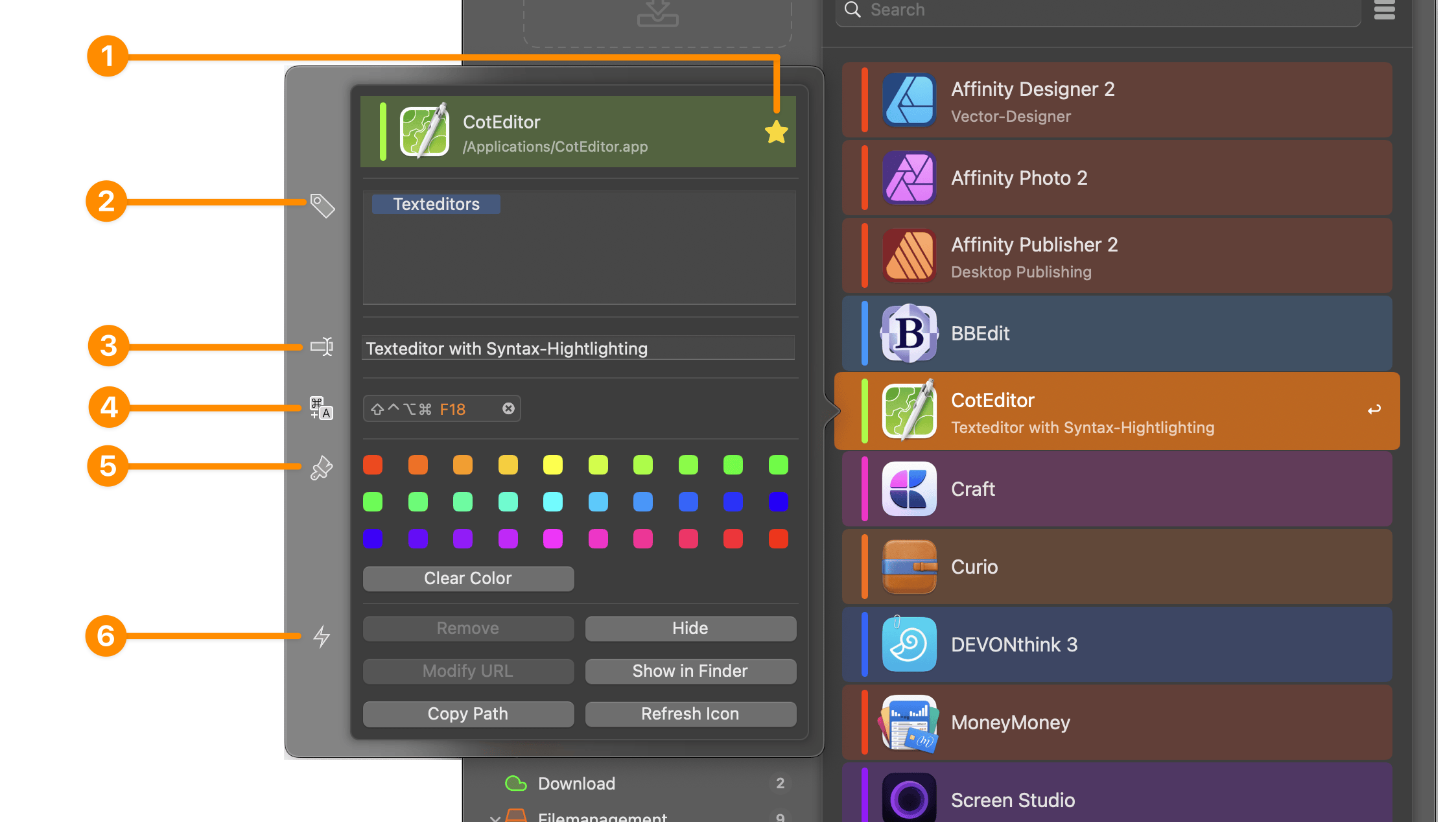
Task: Click the Clear Color button
Action: point(468,578)
